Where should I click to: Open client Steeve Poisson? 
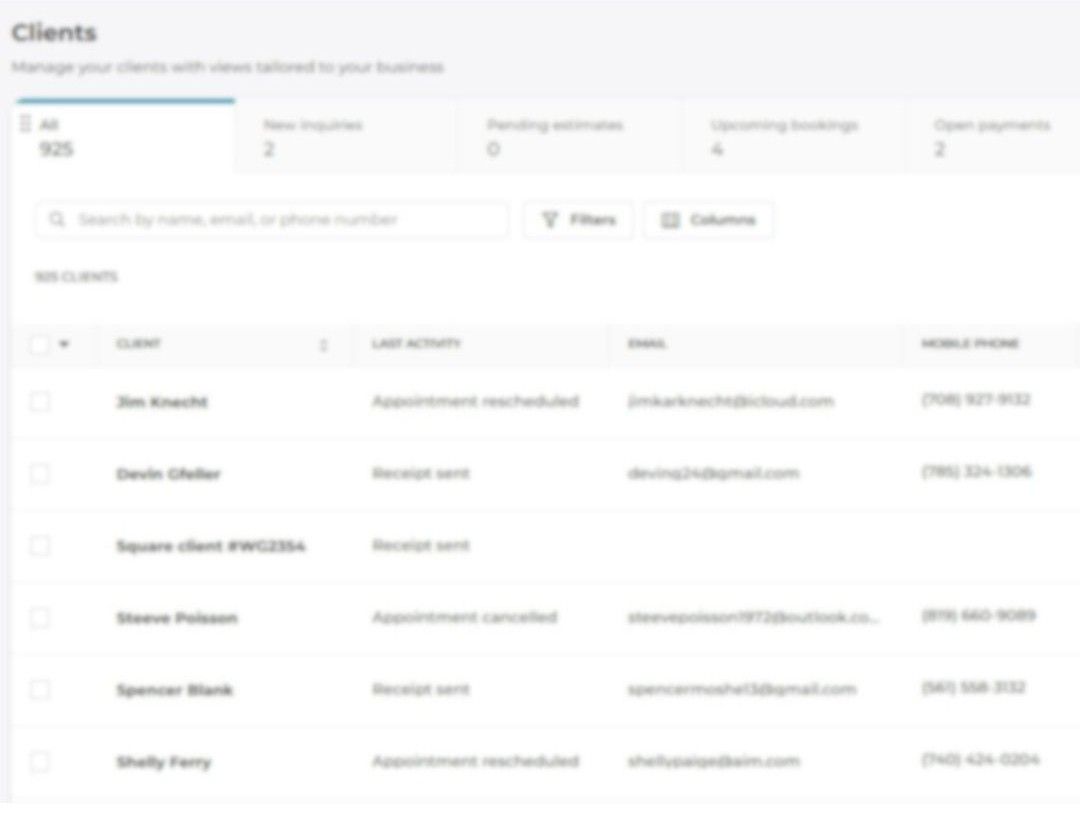point(177,618)
